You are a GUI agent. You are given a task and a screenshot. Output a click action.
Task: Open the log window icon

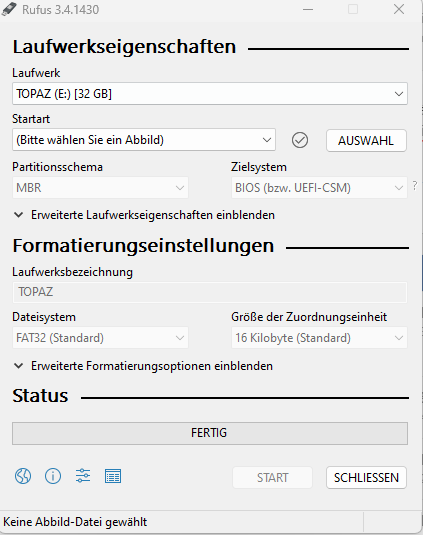click(113, 476)
